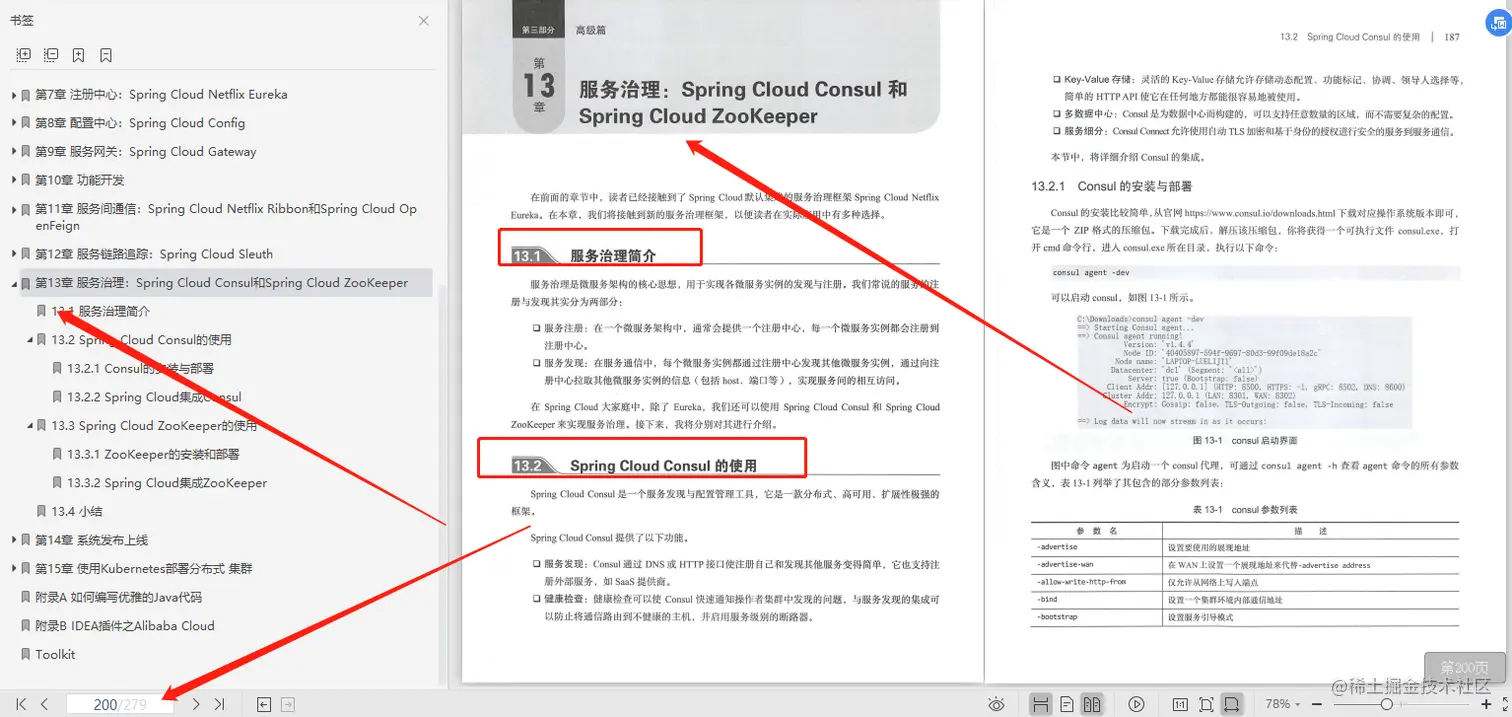Click the 13.2.1 Consul的安装与部署 heading on page

coord(1112,186)
